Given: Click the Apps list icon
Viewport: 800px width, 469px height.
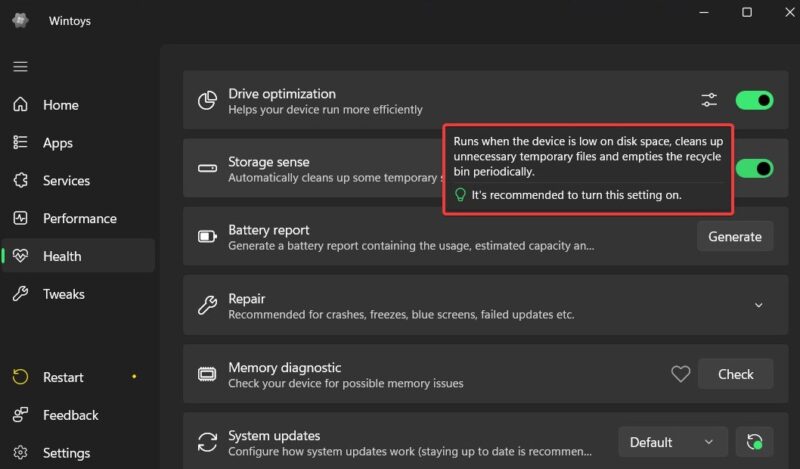Looking at the screenshot, I should pos(20,142).
